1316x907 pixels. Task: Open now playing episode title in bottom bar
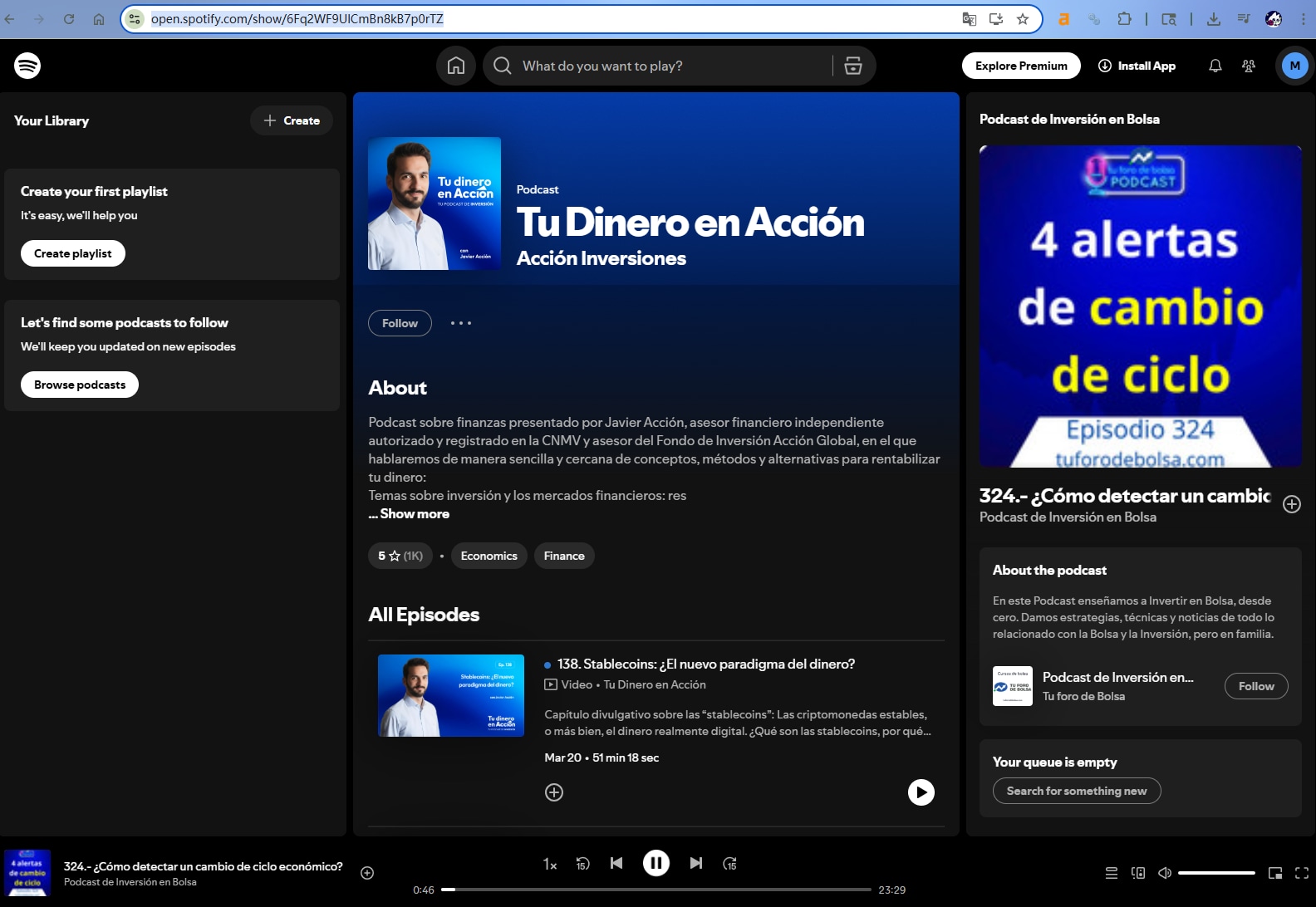pyautogui.click(x=204, y=866)
